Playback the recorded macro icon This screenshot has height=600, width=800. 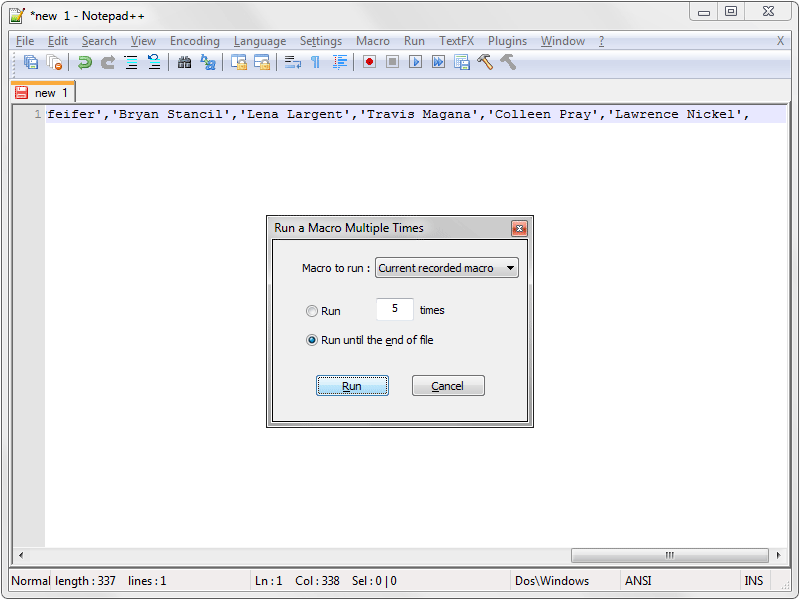click(415, 62)
